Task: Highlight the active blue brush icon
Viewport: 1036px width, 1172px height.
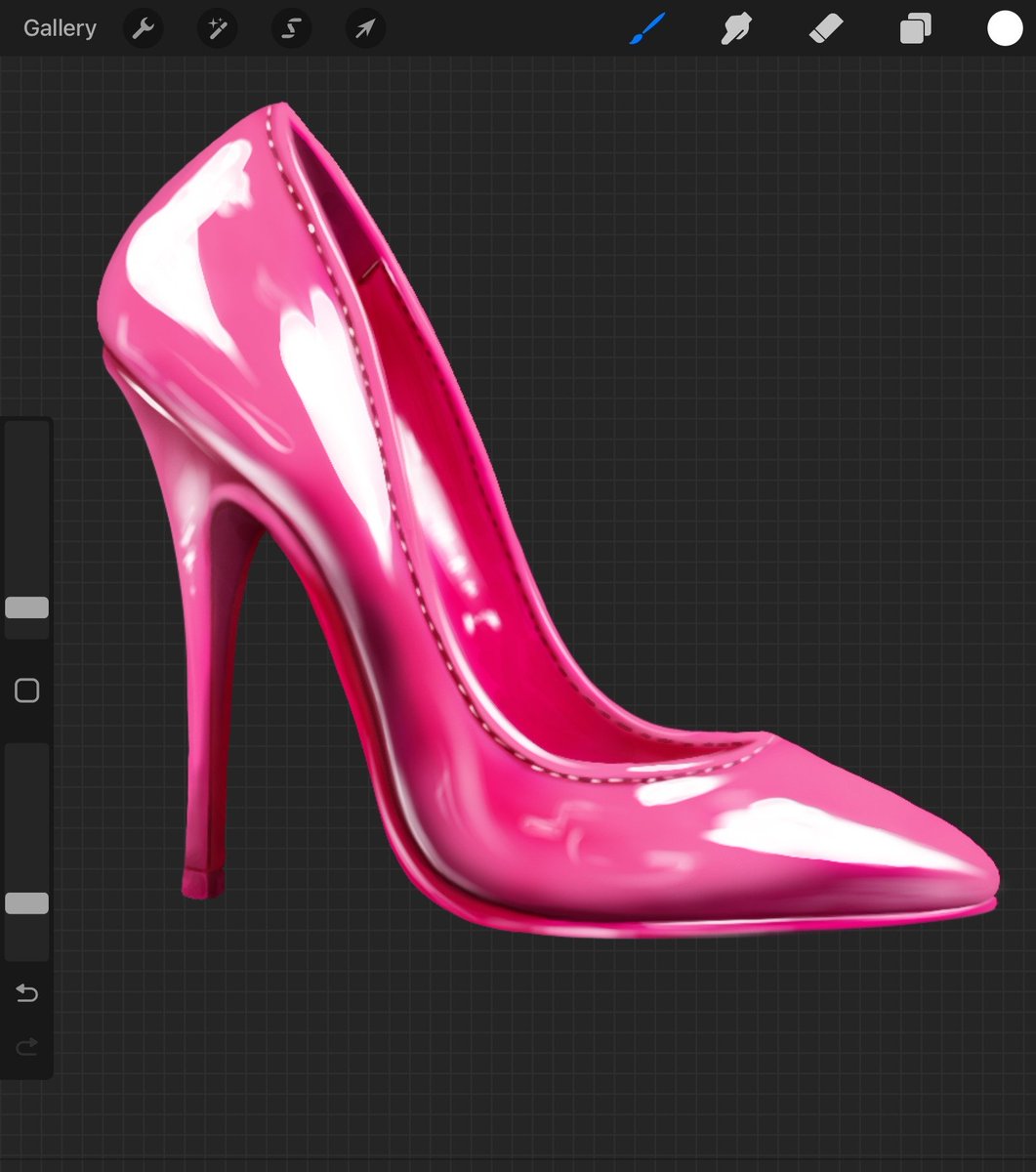Action: tap(647, 28)
